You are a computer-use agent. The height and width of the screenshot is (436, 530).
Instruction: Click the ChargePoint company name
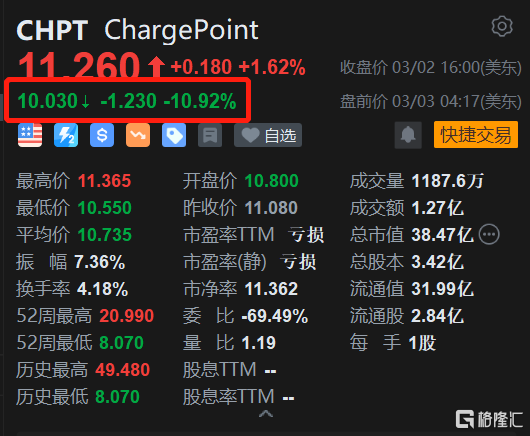(182, 31)
